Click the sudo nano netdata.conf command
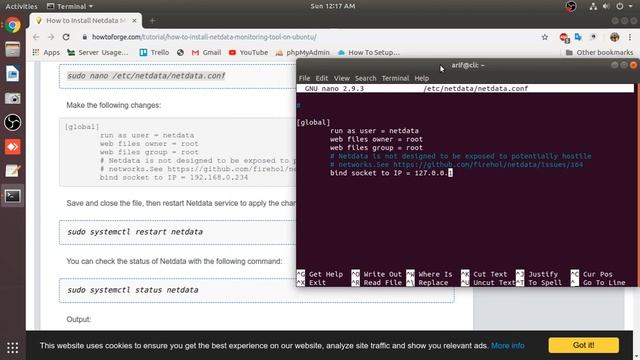640x360 pixels. pos(146,76)
